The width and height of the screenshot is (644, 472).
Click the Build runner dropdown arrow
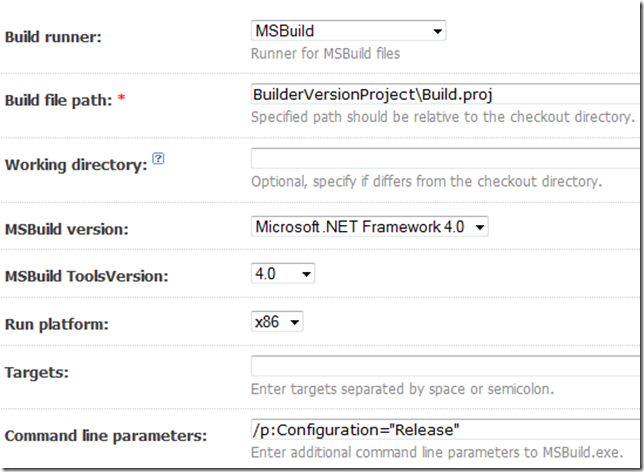438,31
